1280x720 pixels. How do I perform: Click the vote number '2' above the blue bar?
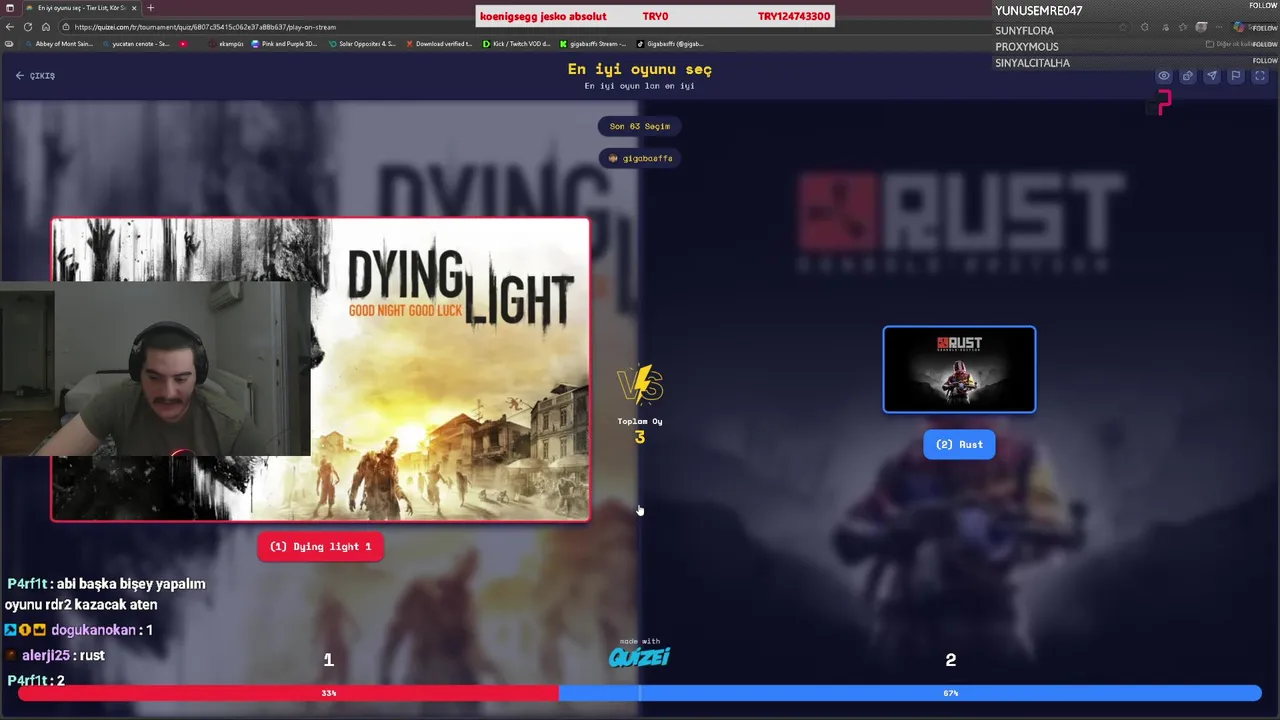[951, 660]
